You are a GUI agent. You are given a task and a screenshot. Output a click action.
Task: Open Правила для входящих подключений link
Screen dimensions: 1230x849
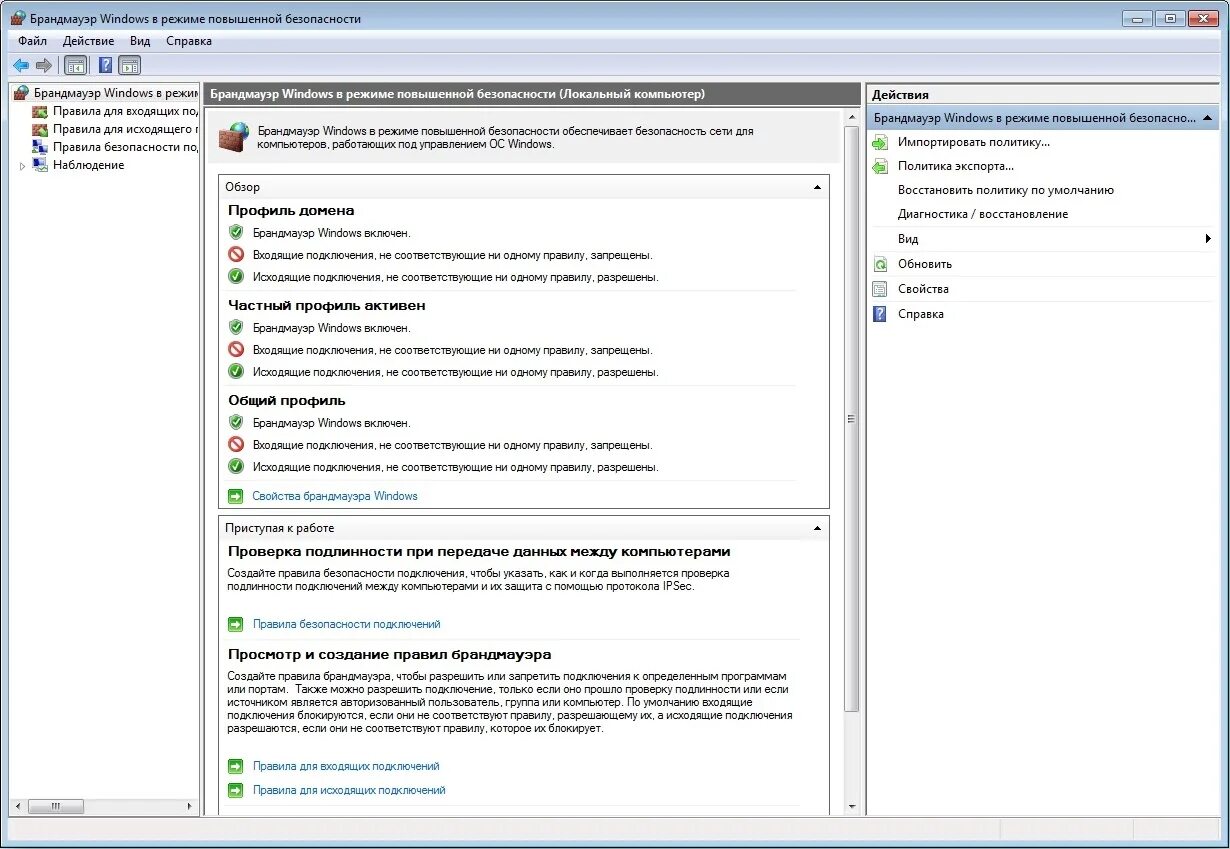pos(346,766)
